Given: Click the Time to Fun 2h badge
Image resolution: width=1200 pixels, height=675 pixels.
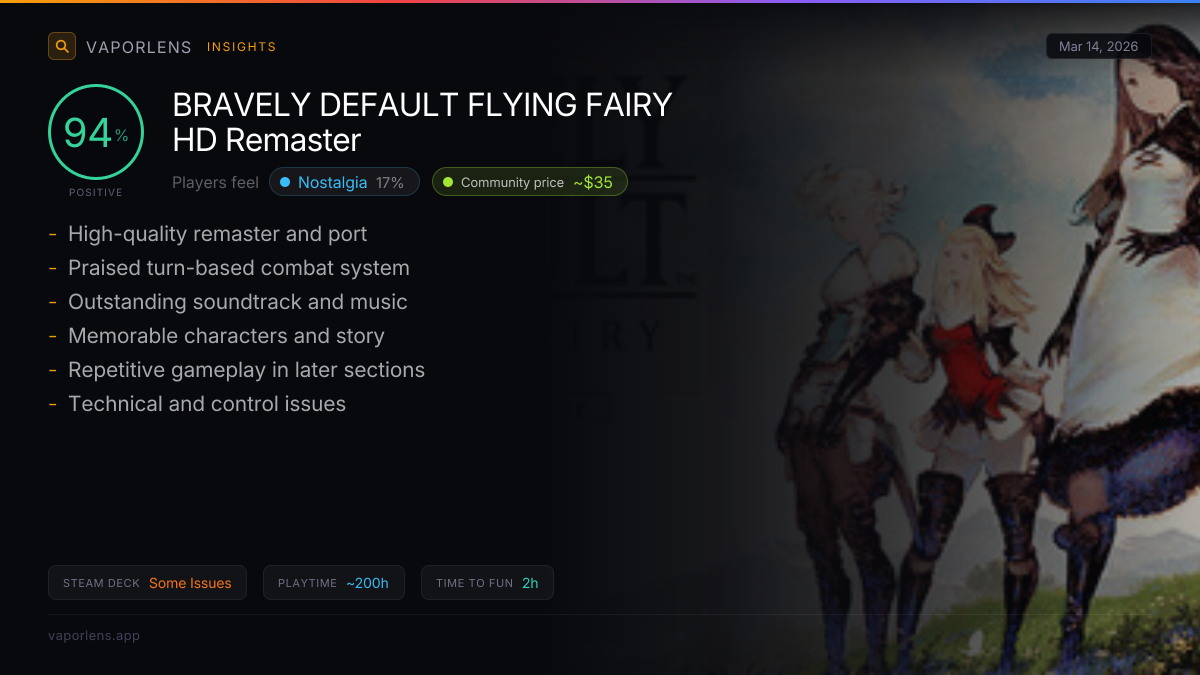Looking at the screenshot, I should click(487, 583).
